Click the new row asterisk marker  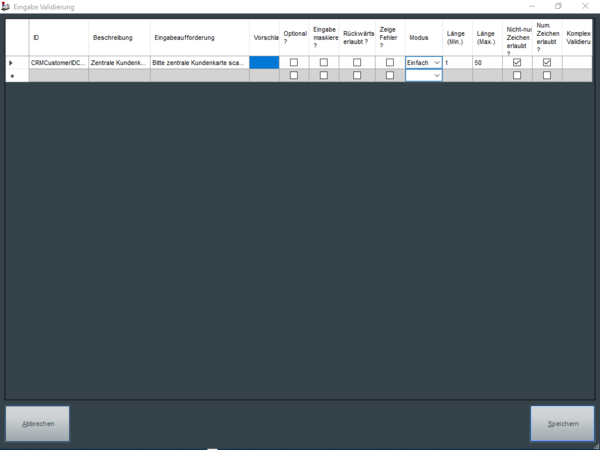[x=11, y=75]
